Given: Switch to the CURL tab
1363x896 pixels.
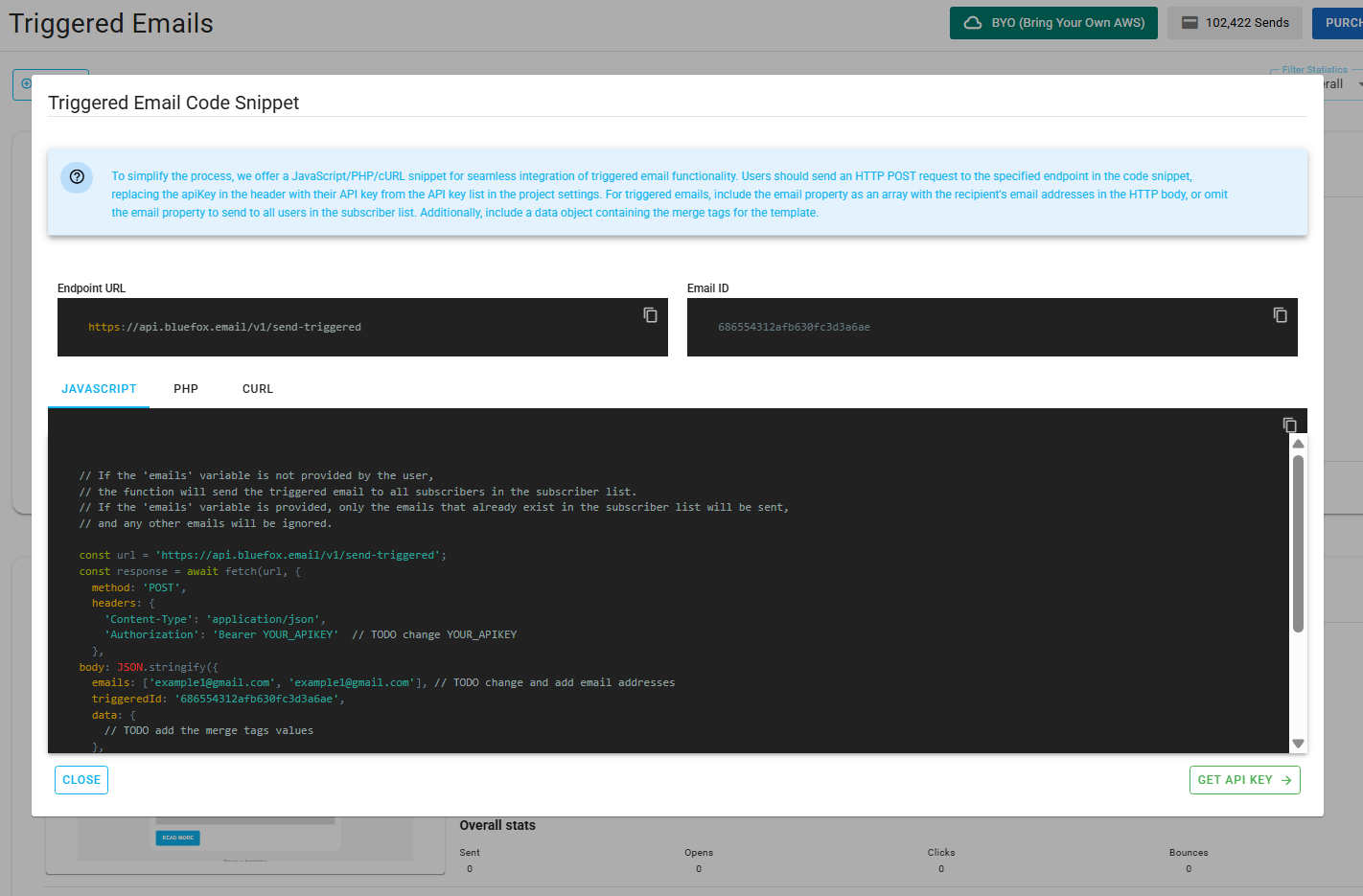Looking at the screenshot, I should tap(257, 388).
